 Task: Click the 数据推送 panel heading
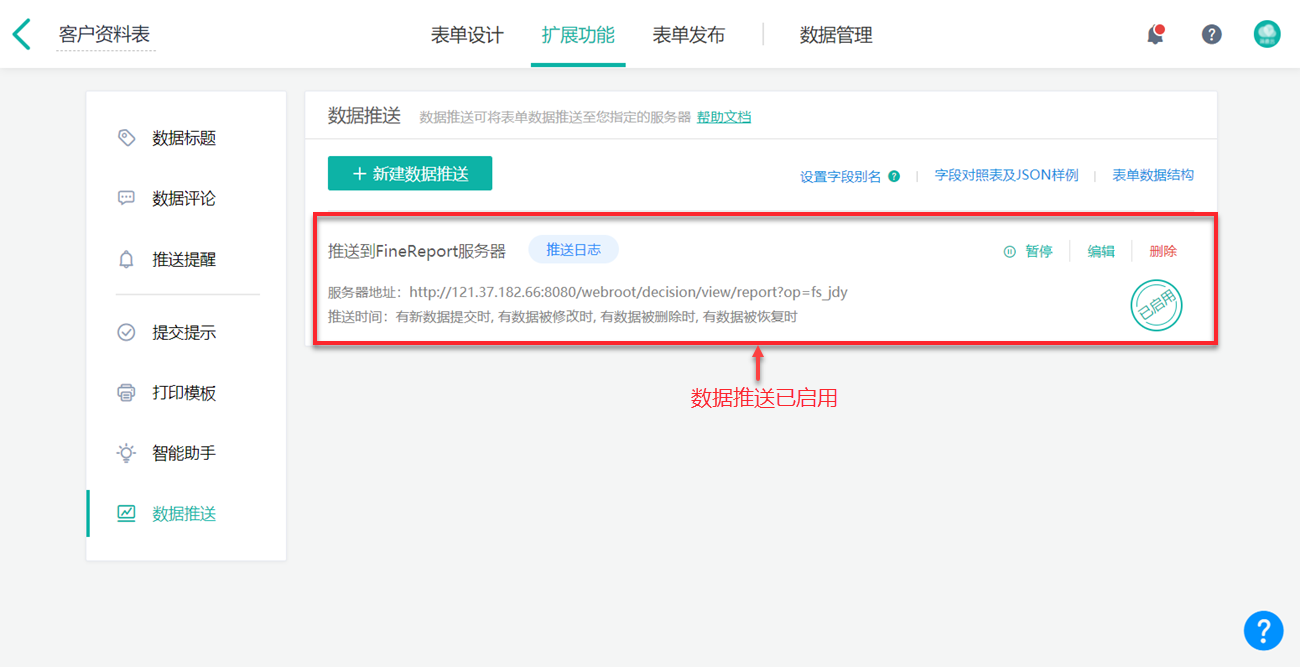(364, 116)
